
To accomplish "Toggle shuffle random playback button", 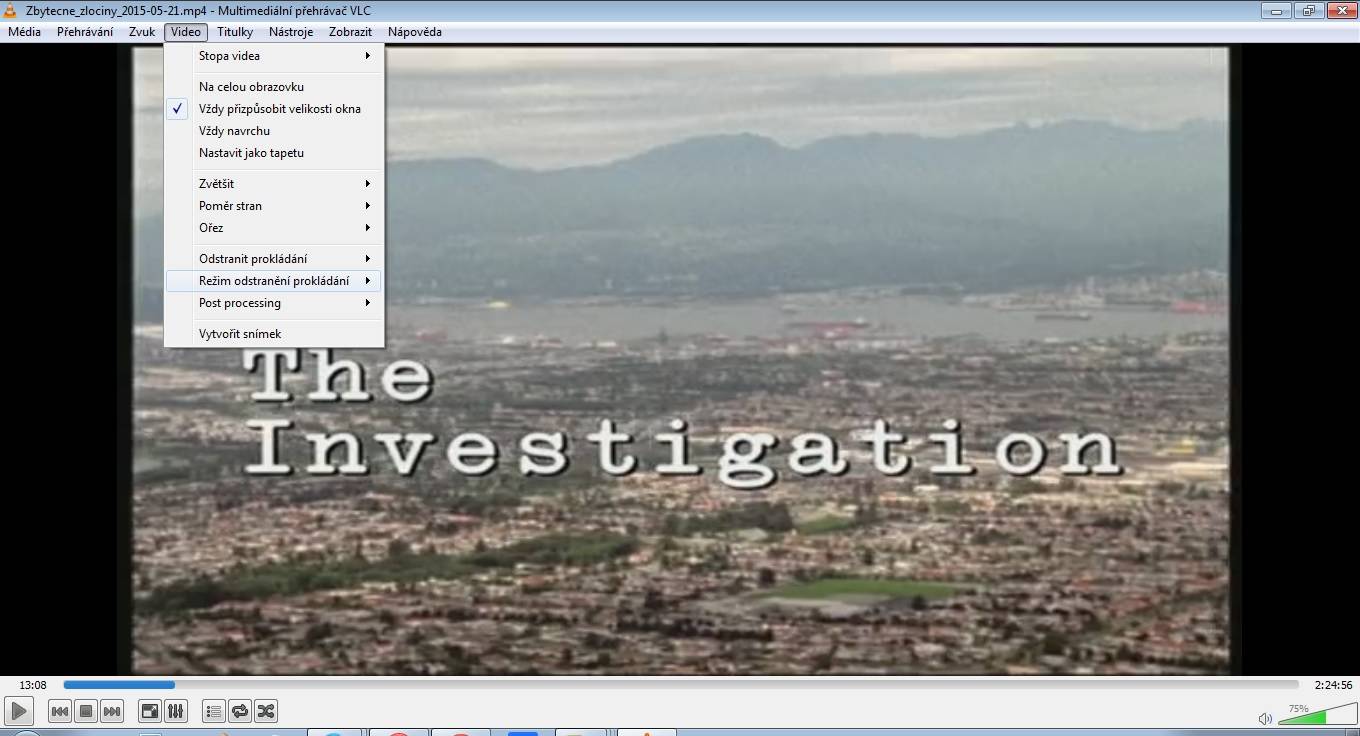I will (266, 711).
